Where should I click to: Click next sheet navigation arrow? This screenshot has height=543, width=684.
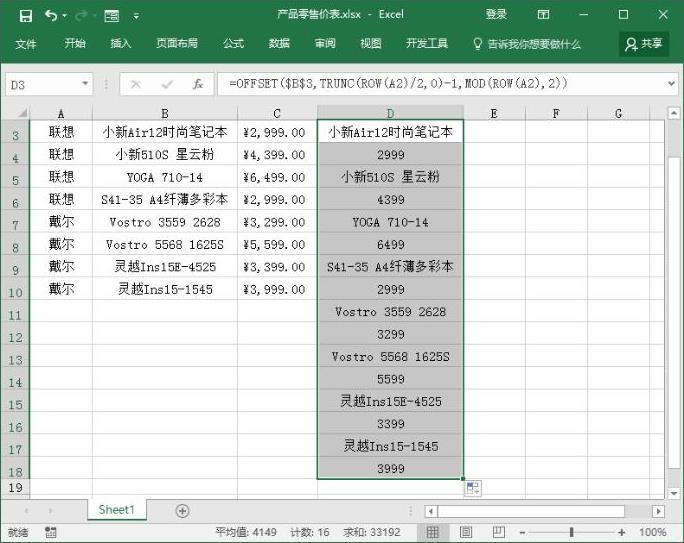50,510
